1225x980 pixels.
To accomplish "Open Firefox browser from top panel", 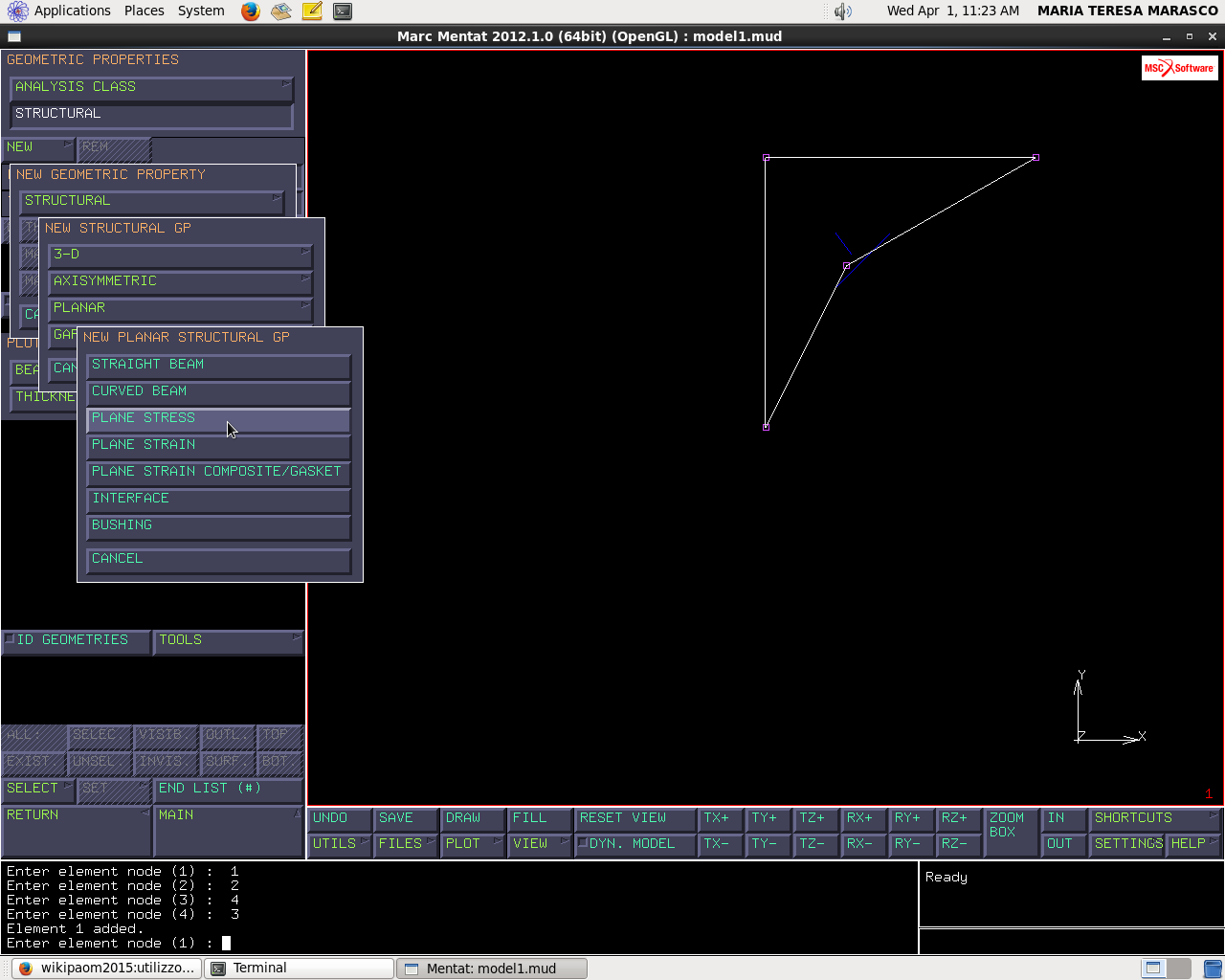I will point(251,11).
